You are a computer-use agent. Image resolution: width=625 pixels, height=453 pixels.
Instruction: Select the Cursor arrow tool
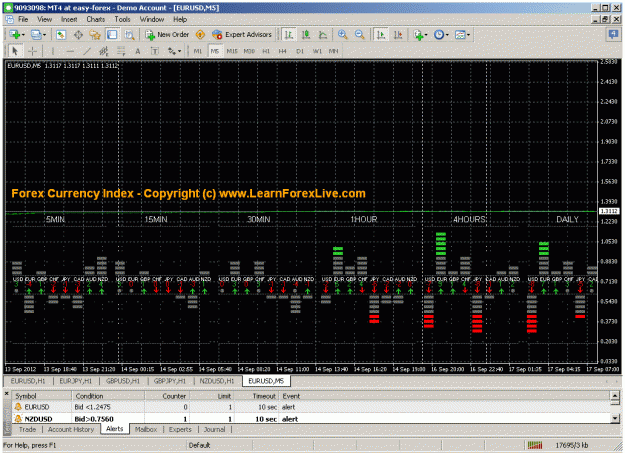tap(15, 51)
